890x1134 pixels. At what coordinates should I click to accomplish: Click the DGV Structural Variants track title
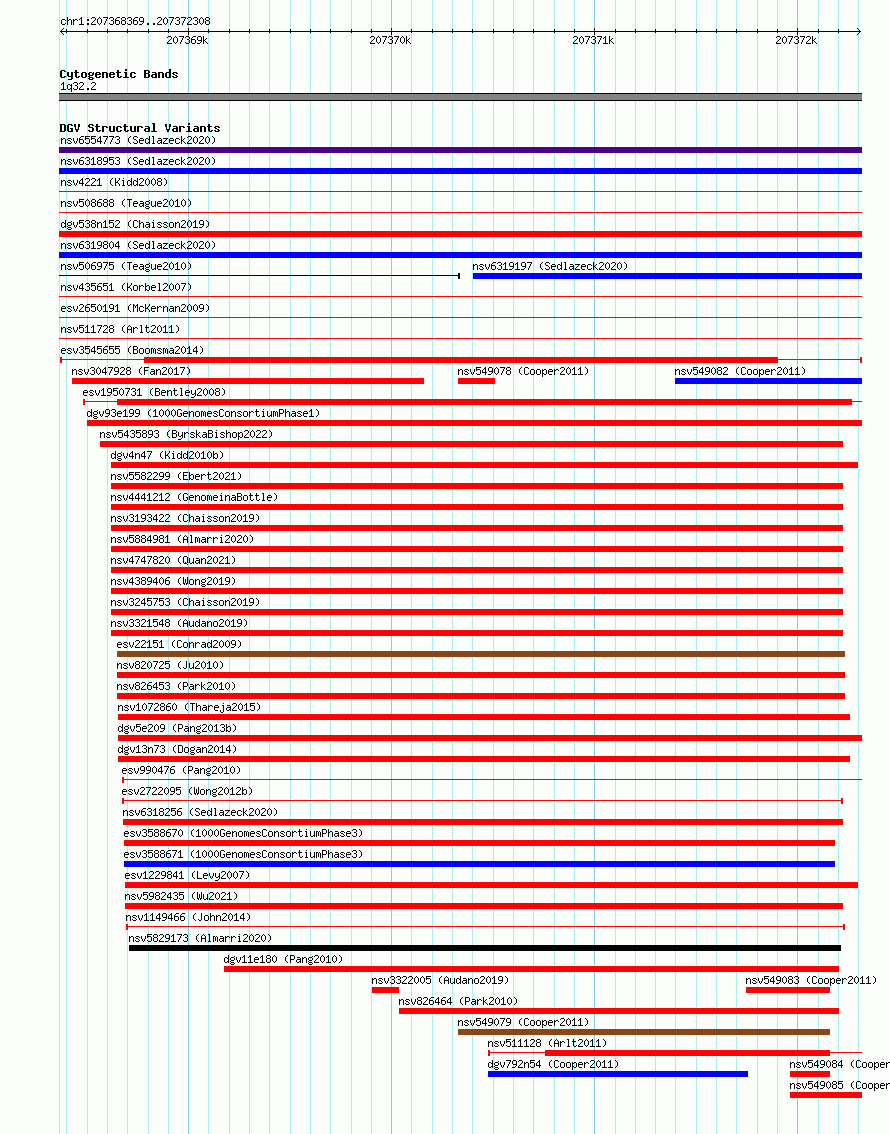click(x=140, y=128)
